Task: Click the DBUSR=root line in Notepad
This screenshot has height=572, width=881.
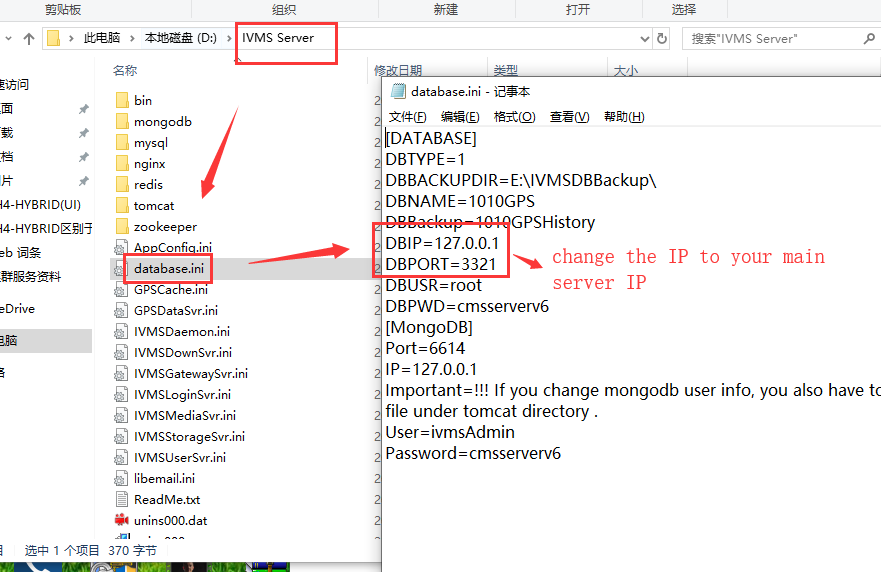Action: pyautogui.click(x=434, y=285)
